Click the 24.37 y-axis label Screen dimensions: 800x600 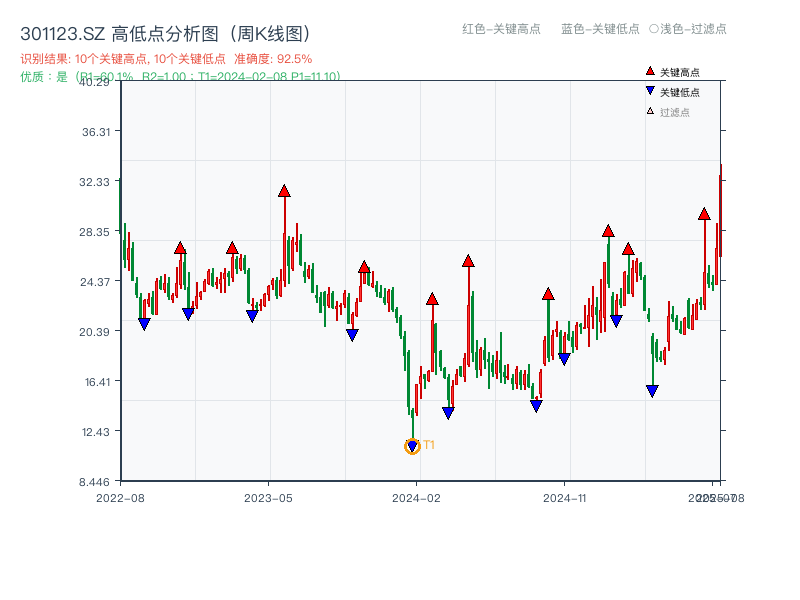tap(95, 282)
